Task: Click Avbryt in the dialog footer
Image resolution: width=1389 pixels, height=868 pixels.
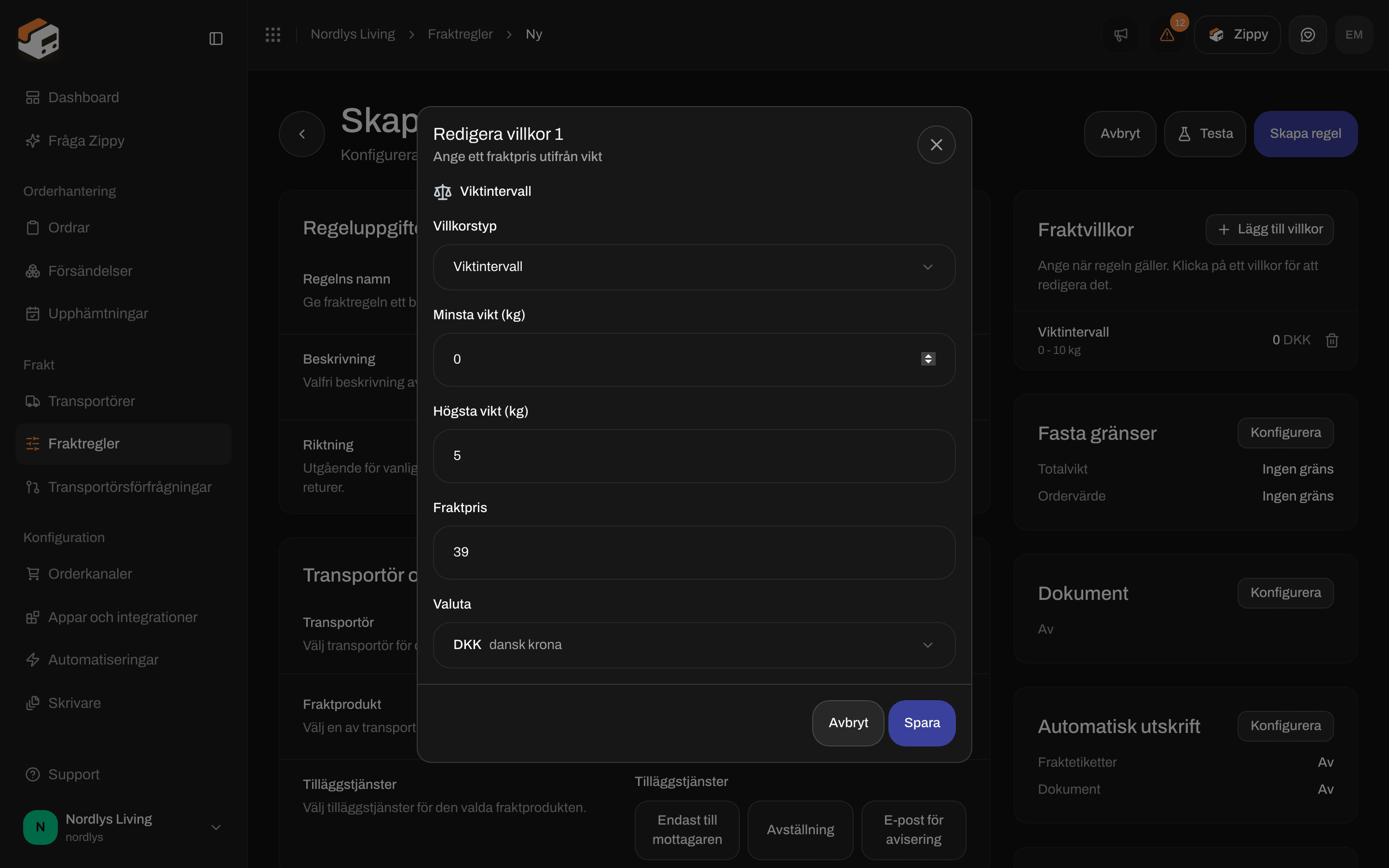Action: pos(848,723)
